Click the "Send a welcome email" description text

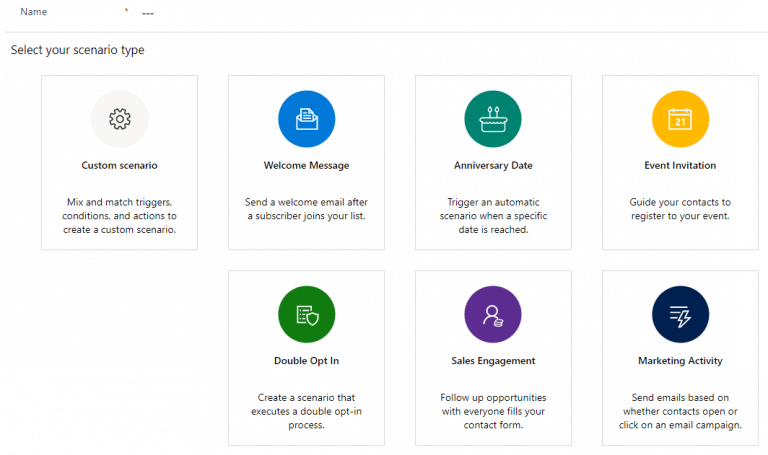(306, 208)
